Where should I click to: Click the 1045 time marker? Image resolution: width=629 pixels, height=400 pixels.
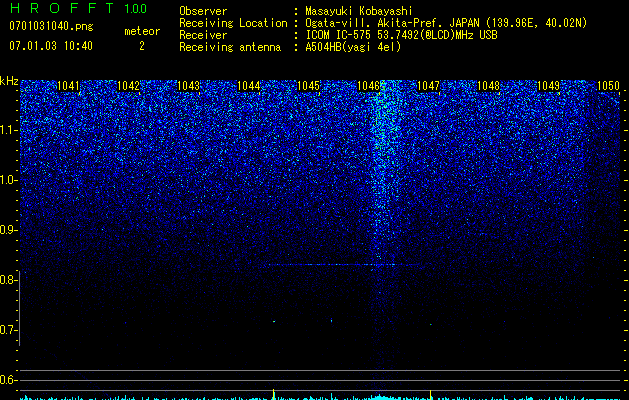pyautogui.click(x=308, y=86)
